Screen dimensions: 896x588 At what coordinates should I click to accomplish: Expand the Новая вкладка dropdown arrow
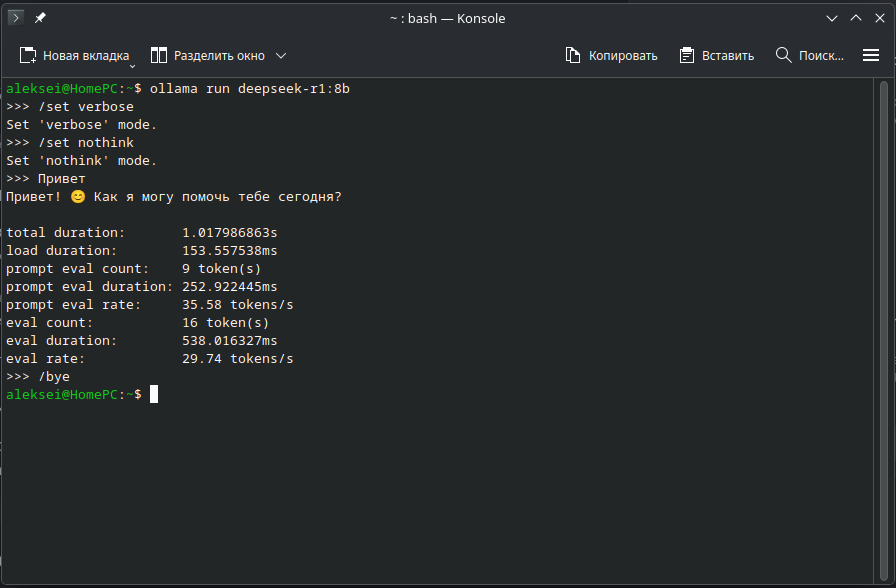(133, 66)
